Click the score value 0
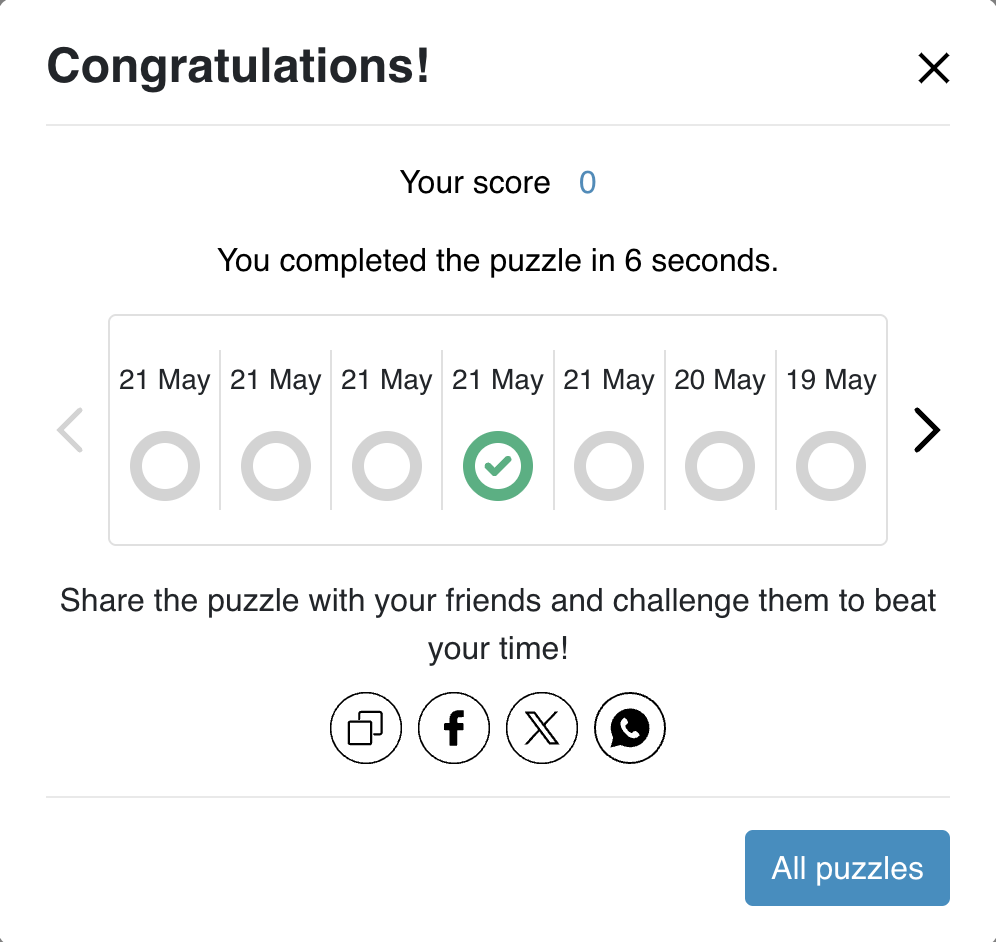This screenshot has width=996, height=942. pos(588,183)
